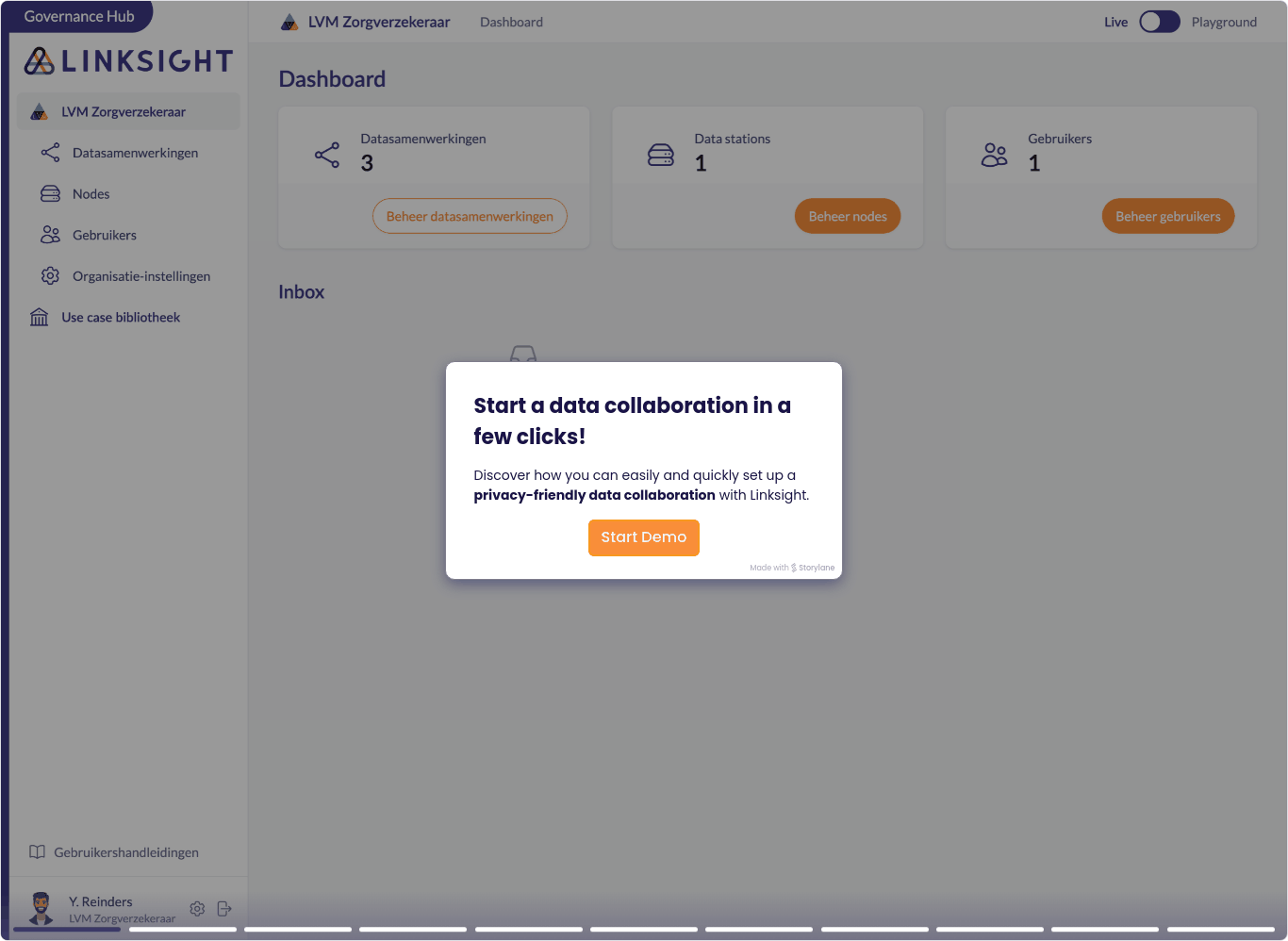Open user settings gear next to Y. Reinders
This screenshot has width=1288, height=941.
(x=197, y=909)
